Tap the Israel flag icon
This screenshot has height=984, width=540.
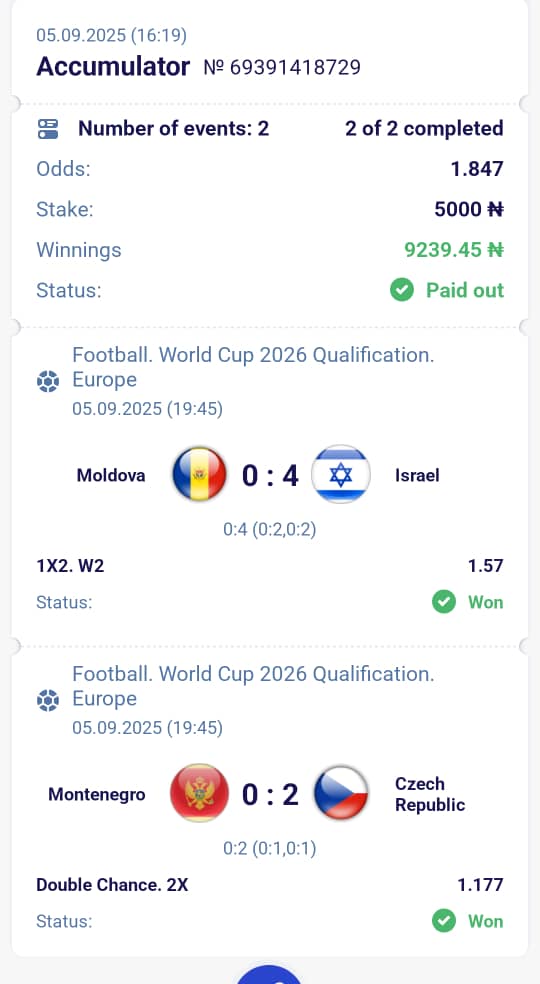[340, 474]
